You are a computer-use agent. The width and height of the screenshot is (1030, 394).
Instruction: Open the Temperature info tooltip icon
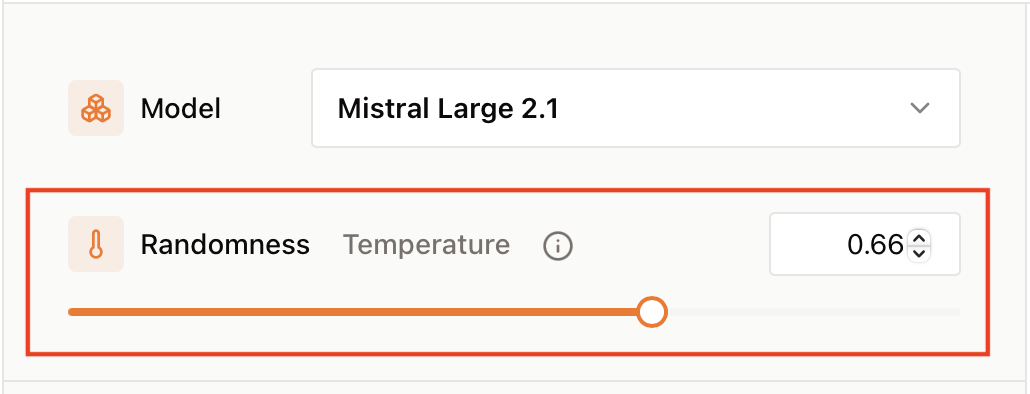point(558,246)
